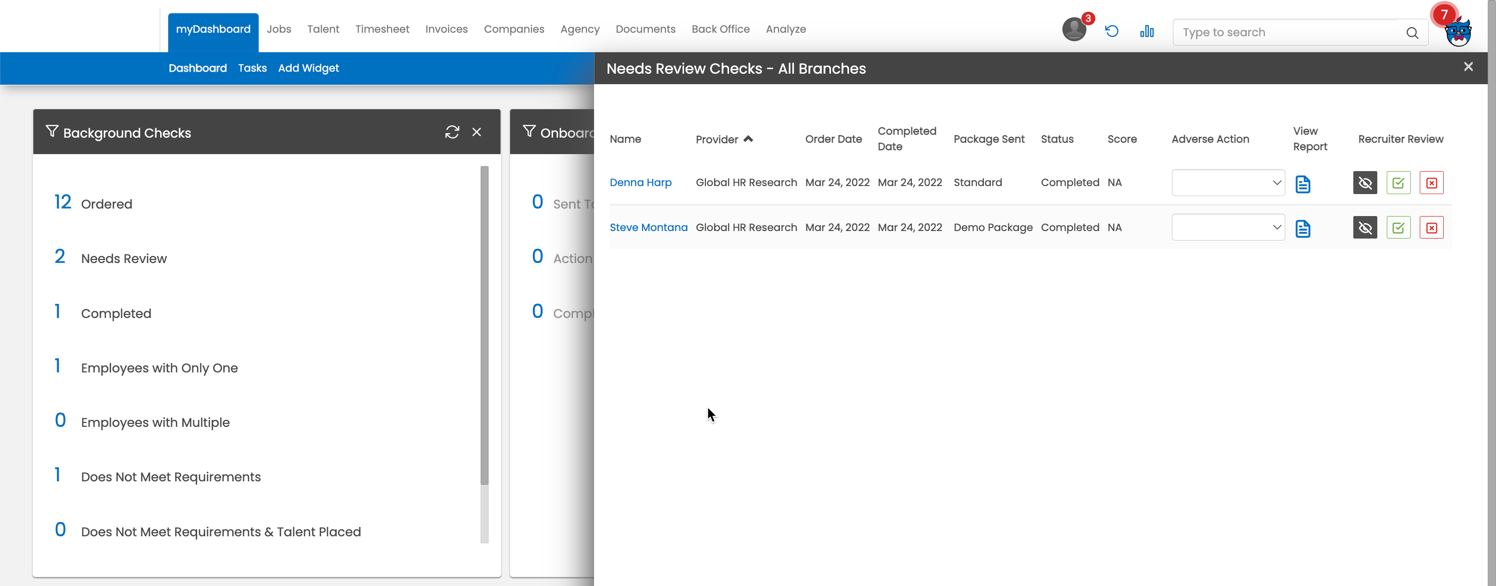Click the history refresh icon in header
Screen dimensions: 1496x586
pos(1111,31)
